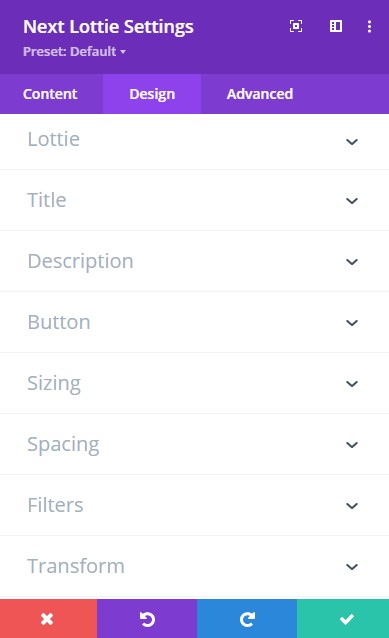Click the Next Lottie Settings title

click(108, 27)
